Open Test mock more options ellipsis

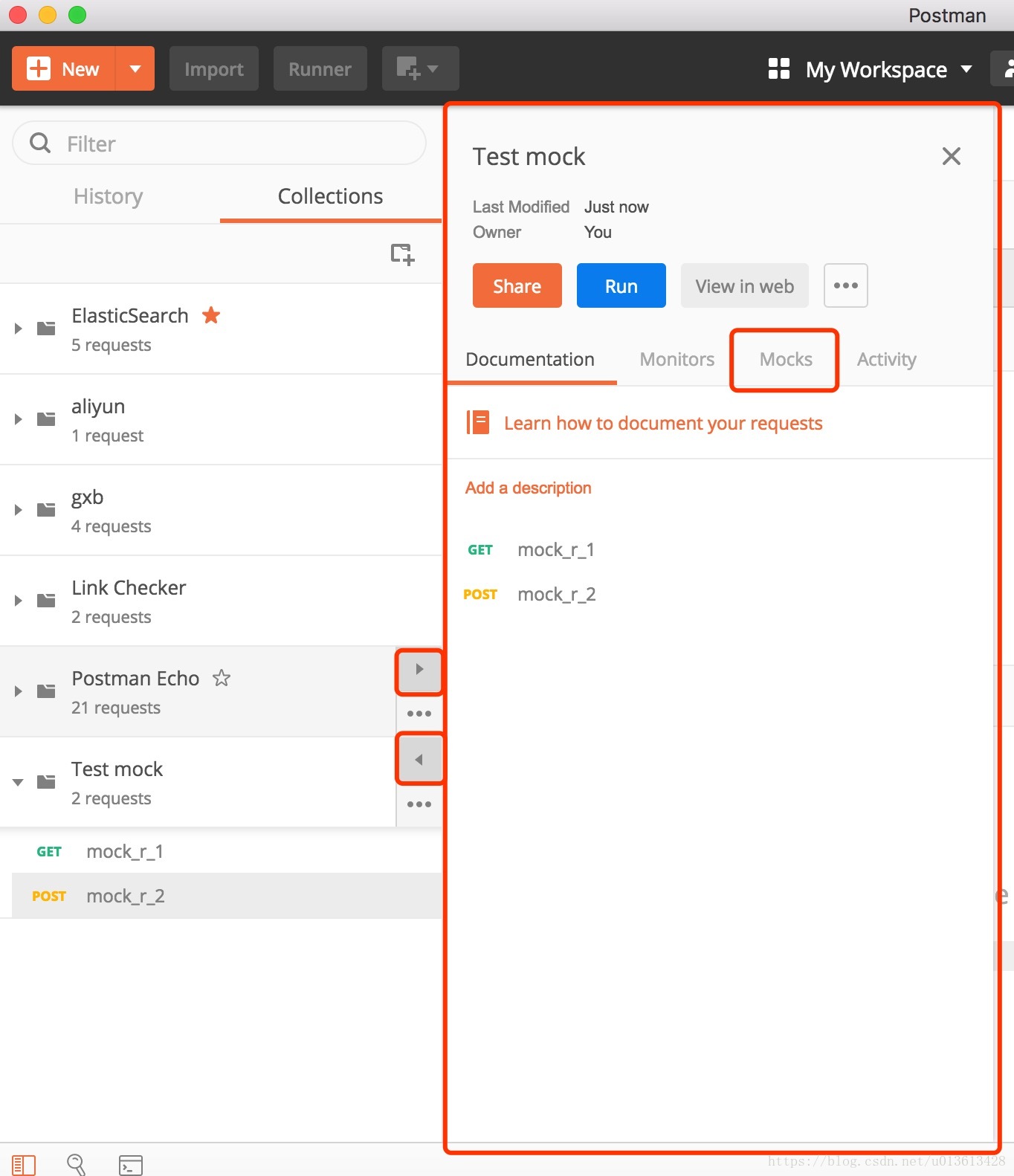click(419, 804)
